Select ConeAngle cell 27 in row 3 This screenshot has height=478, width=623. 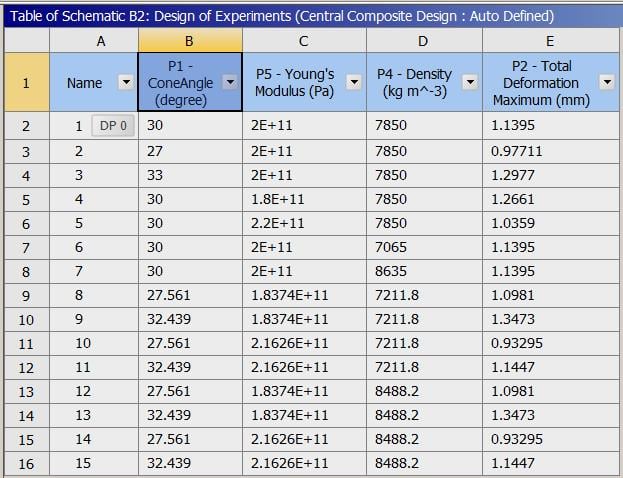click(x=190, y=151)
